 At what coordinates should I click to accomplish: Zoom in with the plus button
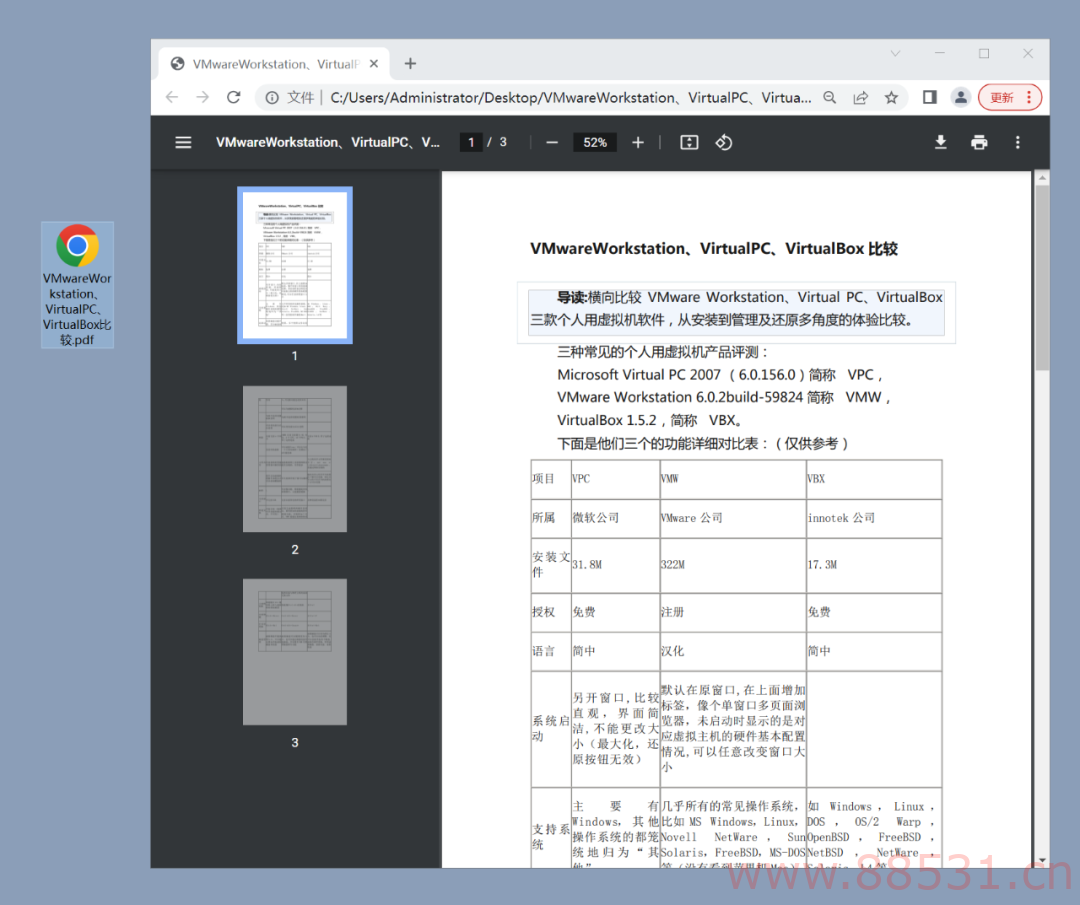tap(638, 143)
